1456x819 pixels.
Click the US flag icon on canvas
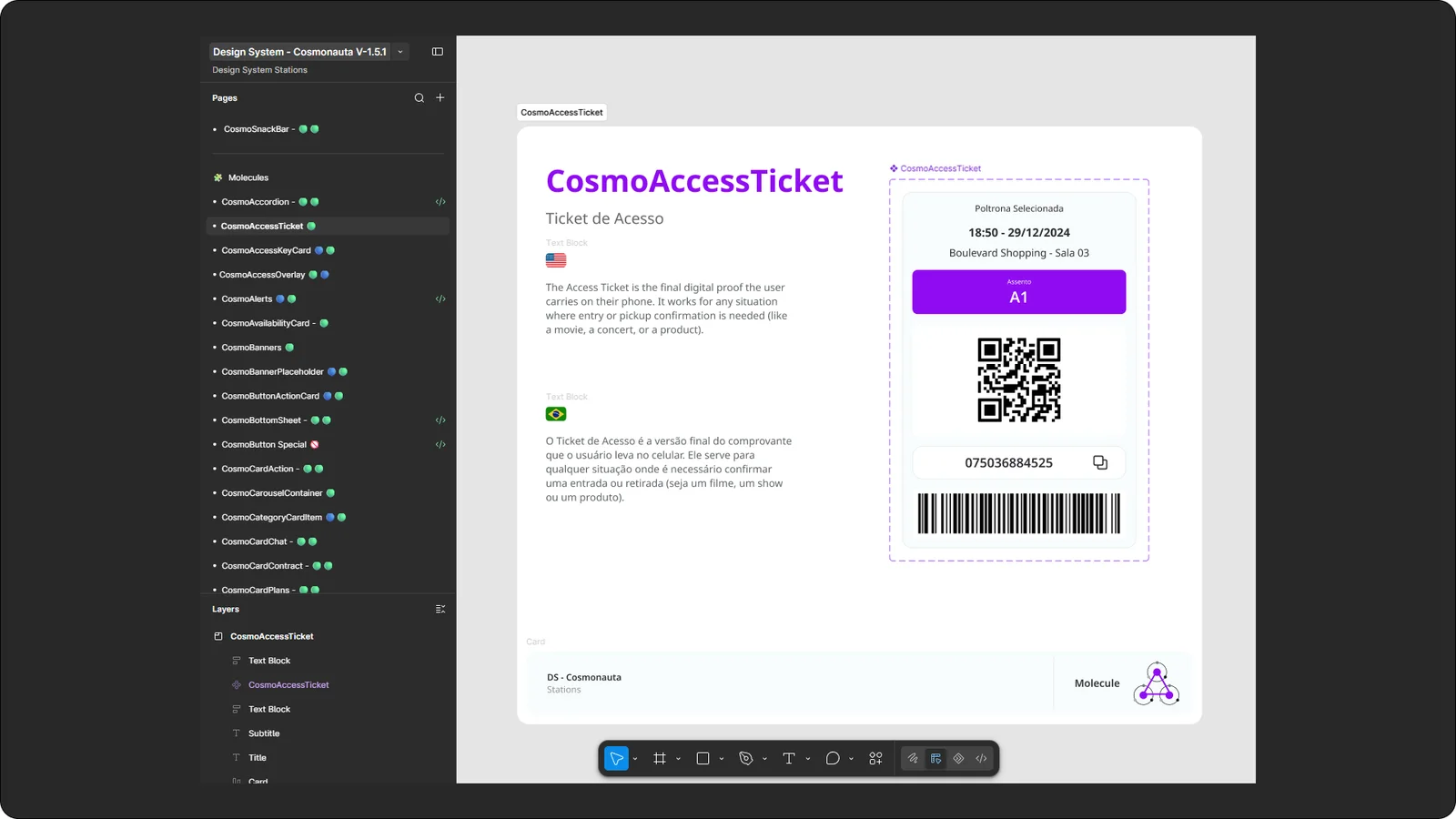point(556,260)
